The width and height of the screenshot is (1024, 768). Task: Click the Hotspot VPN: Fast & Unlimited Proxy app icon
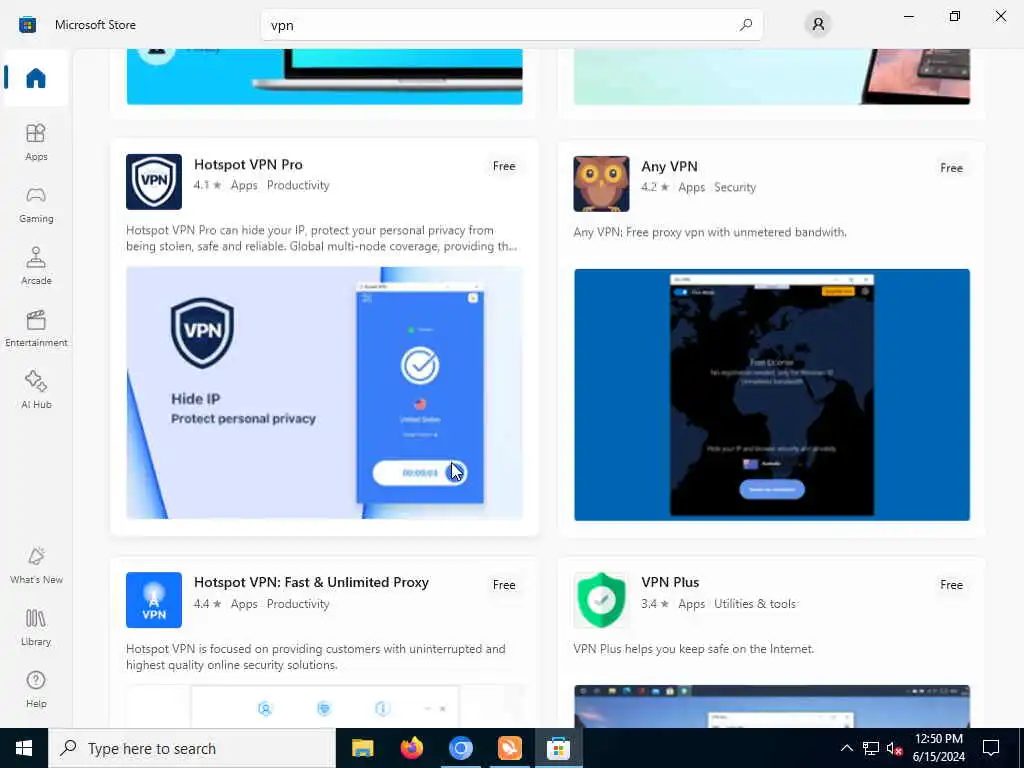coord(154,600)
